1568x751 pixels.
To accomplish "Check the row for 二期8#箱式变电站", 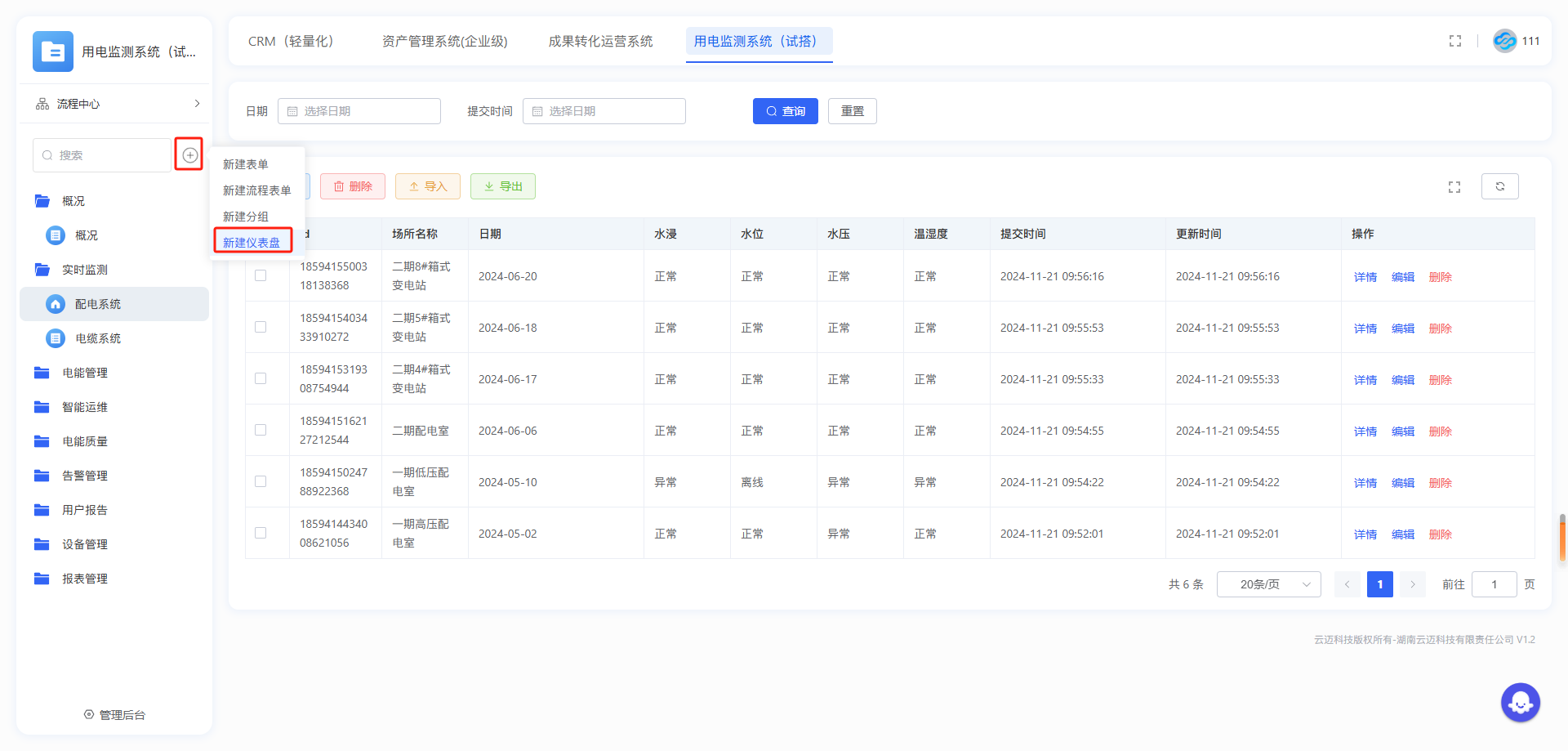I will coord(261,276).
